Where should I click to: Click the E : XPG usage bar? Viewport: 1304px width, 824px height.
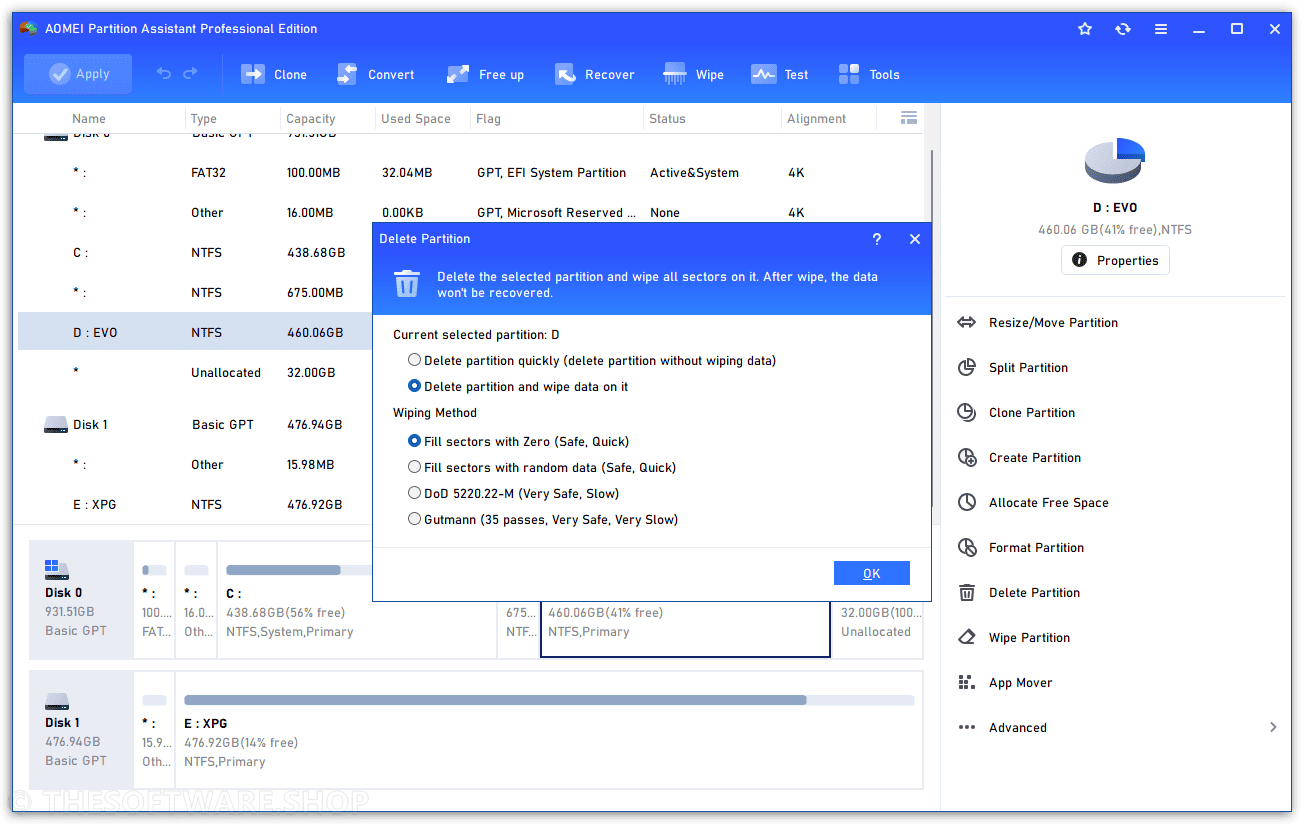tap(549, 700)
